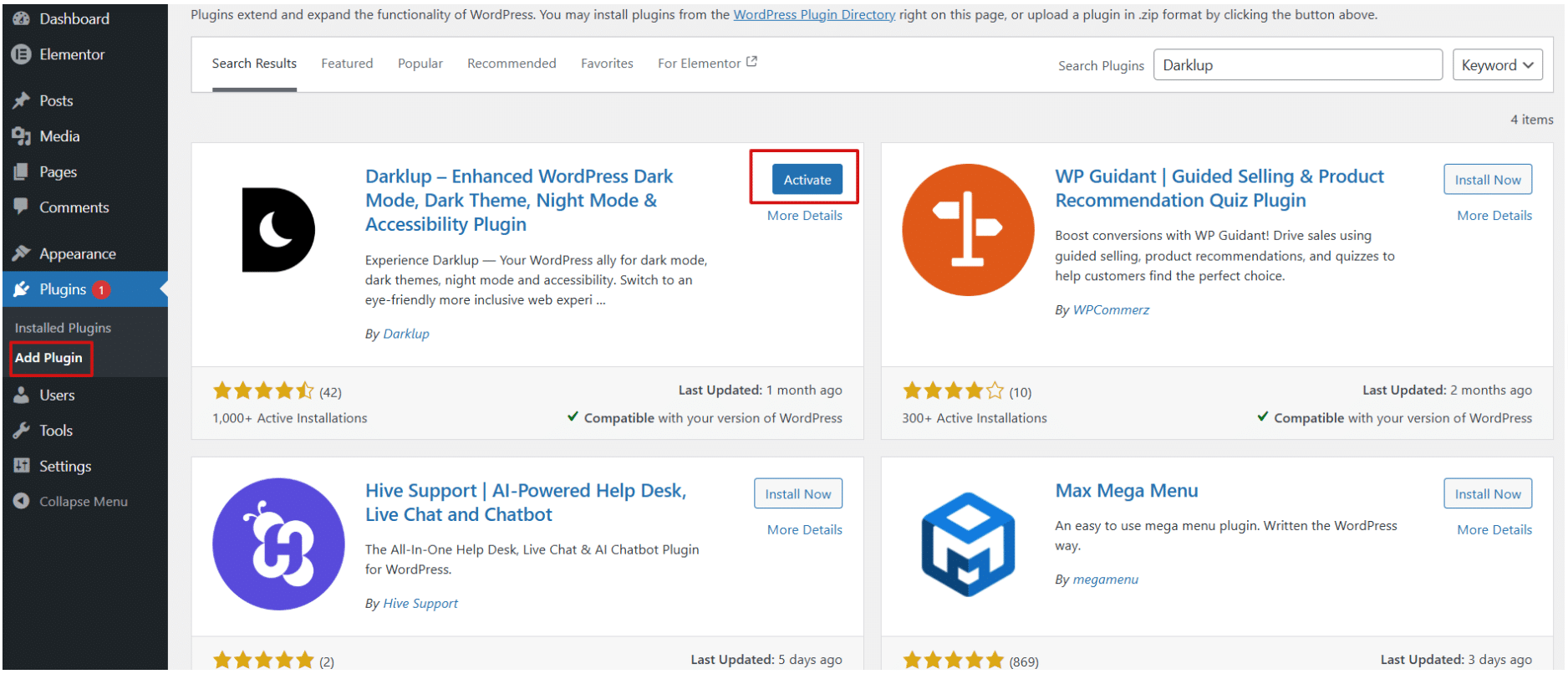Viewport: 1568px width, 674px height.
Task: Click the Plugins update count badge
Action: pyautogui.click(x=101, y=289)
